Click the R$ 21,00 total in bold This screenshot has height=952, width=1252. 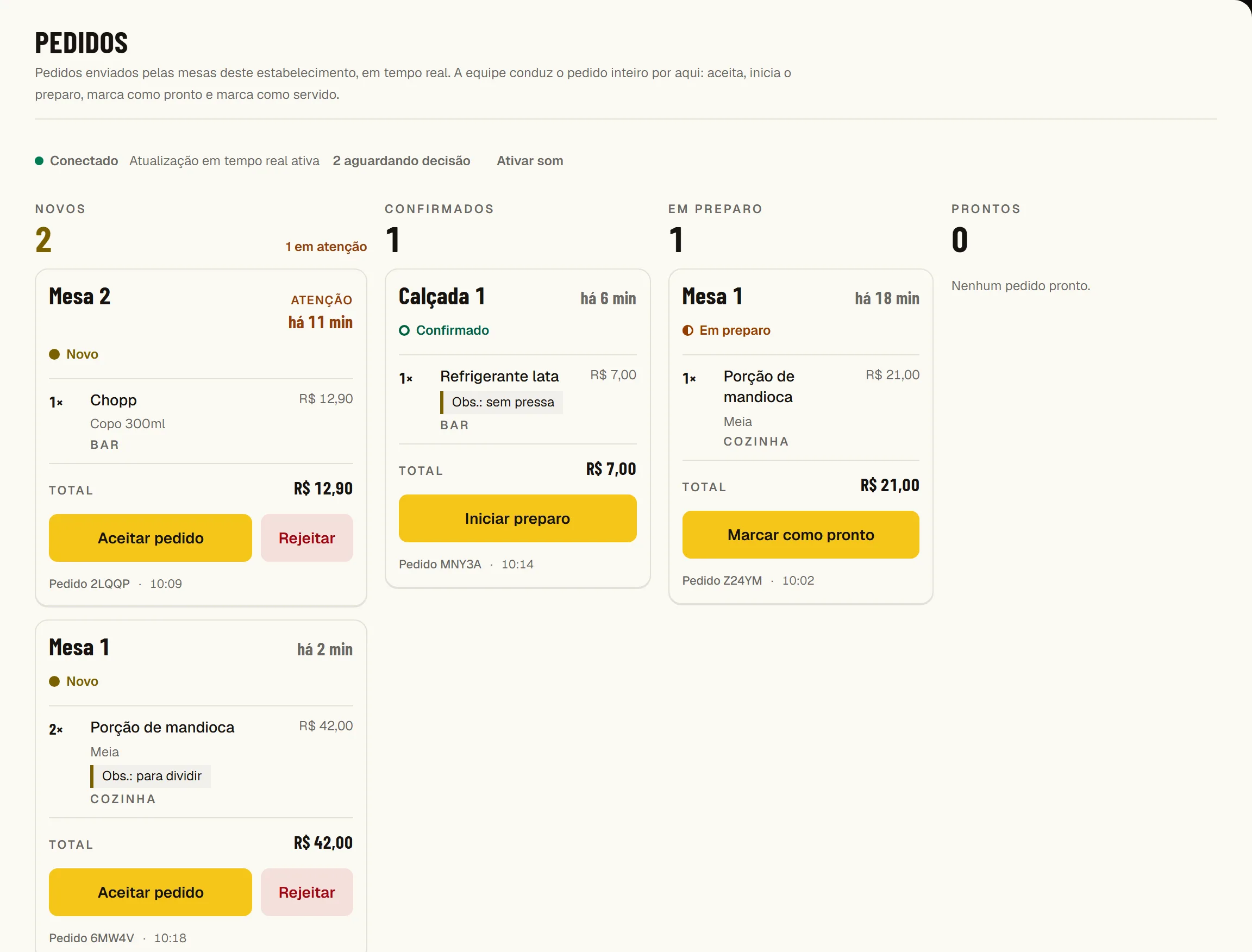pyautogui.click(x=890, y=486)
